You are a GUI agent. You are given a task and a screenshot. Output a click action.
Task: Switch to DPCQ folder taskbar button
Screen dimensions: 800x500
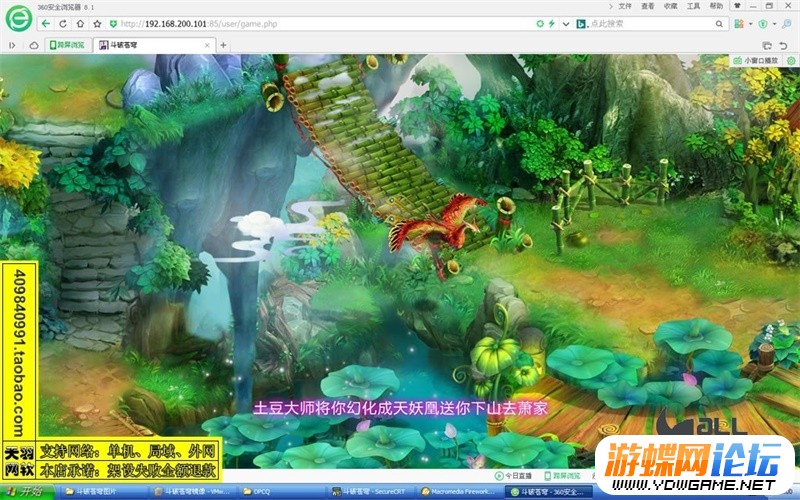(282, 492)
